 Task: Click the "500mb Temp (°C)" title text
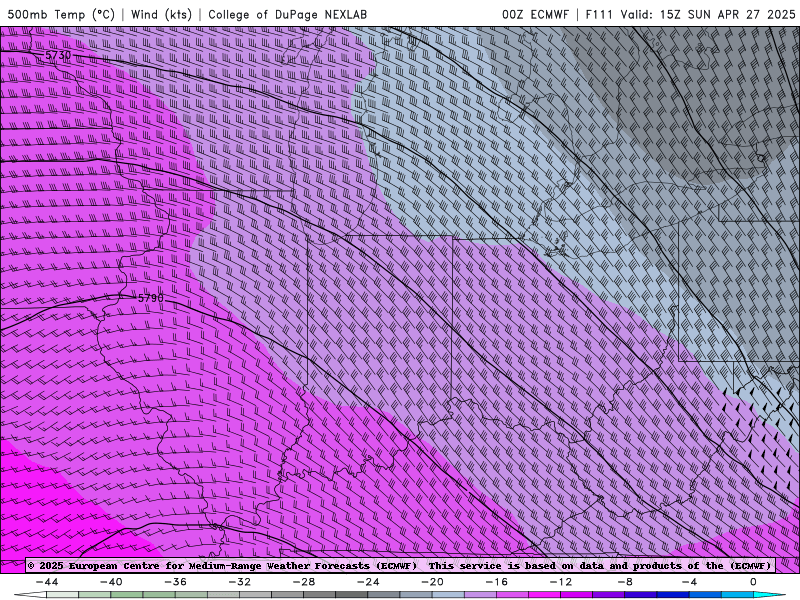(61, 14)
